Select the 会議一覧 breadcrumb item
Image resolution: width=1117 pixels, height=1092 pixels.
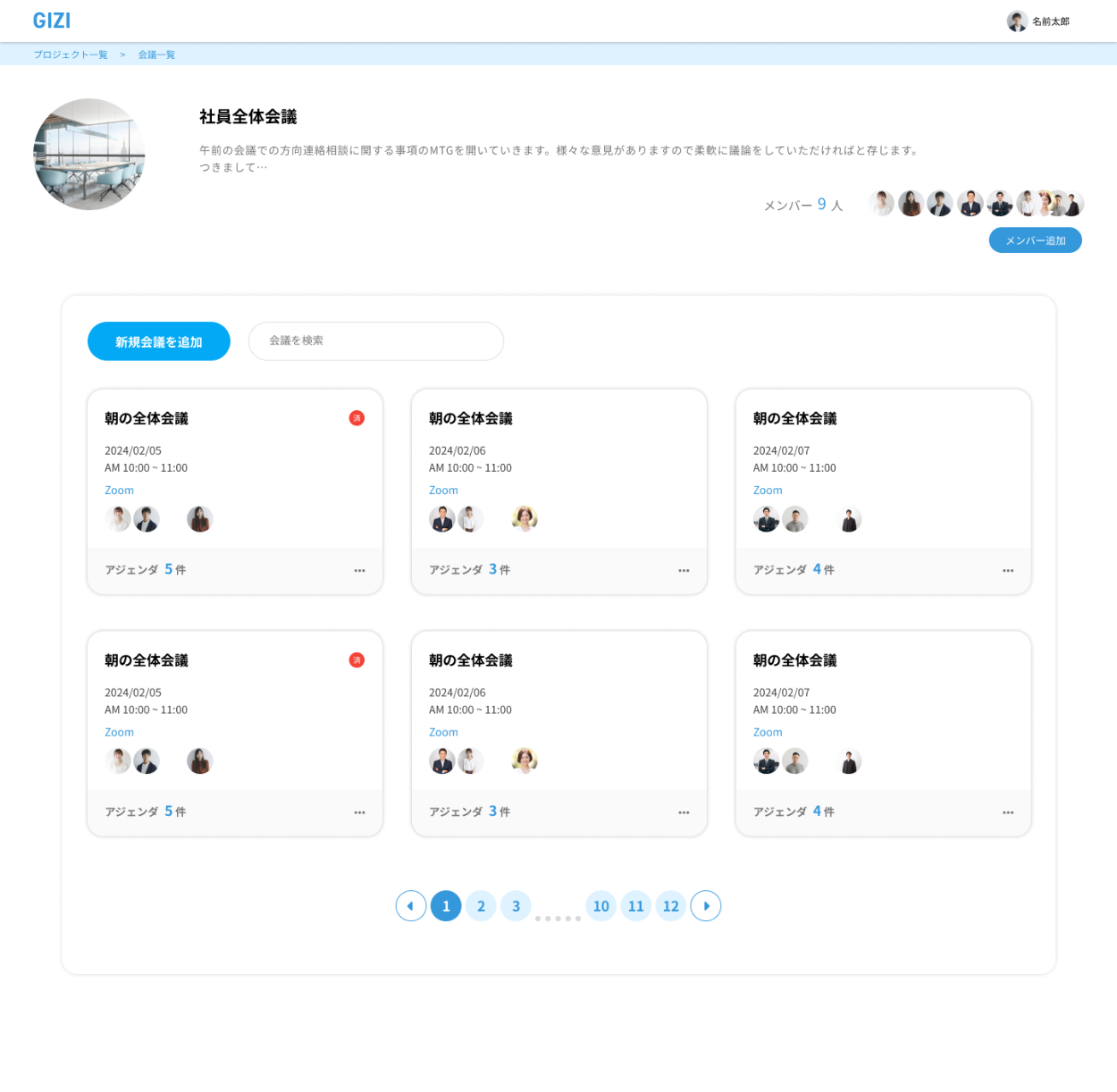pyautogui.click(x=156, y=55)
